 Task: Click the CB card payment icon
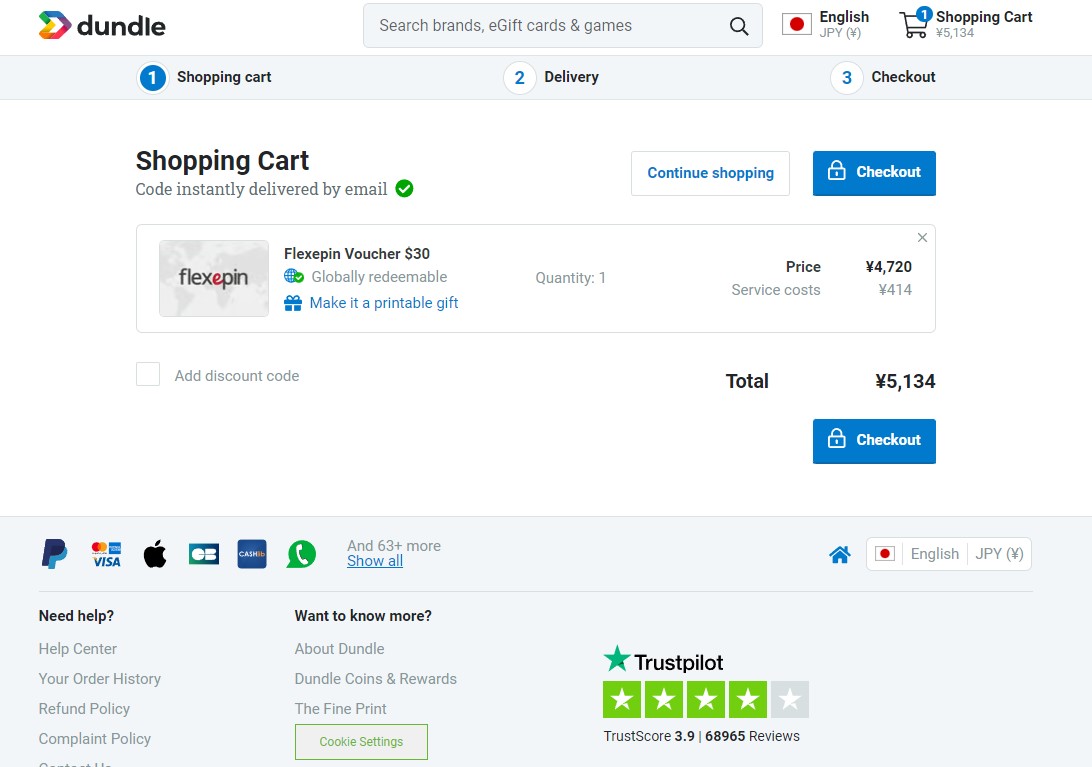point(203,554)
